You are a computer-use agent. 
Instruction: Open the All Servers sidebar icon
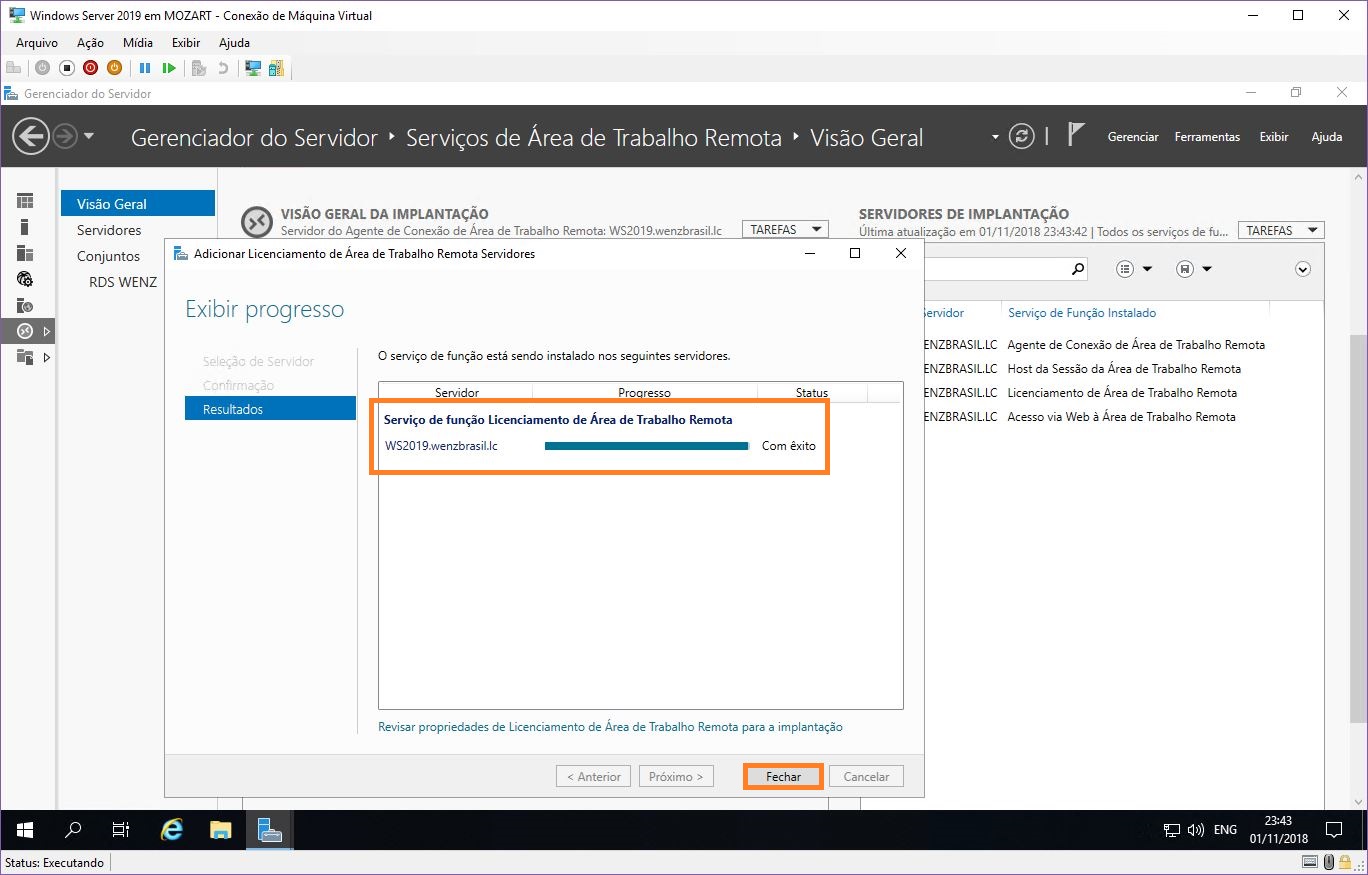[25, 253]
